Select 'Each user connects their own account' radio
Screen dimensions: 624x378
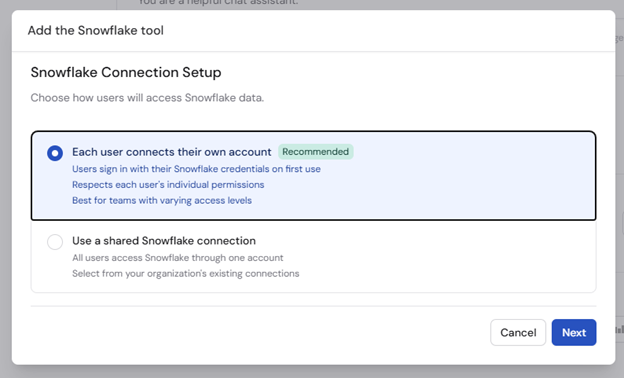pos(55,153)
